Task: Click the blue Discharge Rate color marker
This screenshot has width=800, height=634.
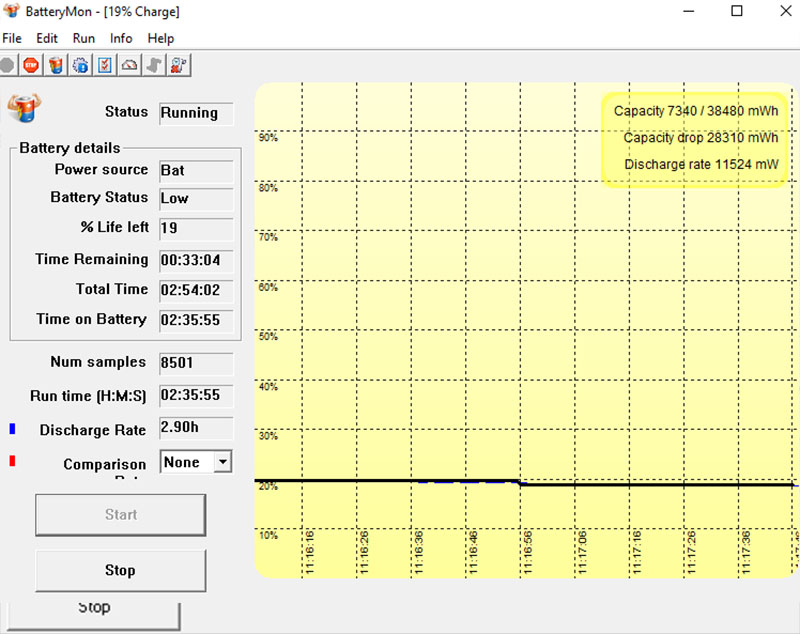Action: (x=12, y=429)
